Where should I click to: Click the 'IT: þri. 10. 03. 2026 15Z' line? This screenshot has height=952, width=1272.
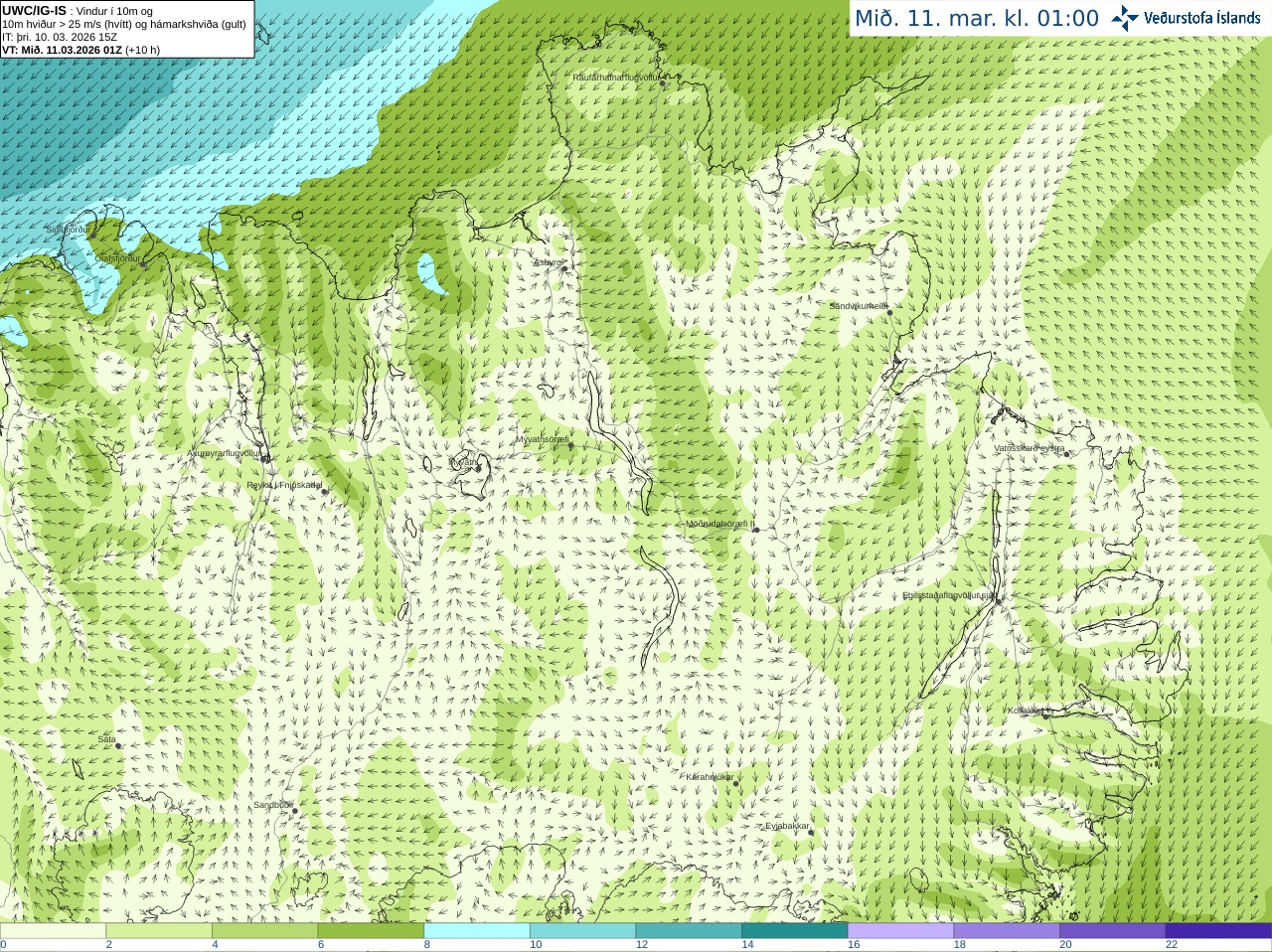click(60, 37)
